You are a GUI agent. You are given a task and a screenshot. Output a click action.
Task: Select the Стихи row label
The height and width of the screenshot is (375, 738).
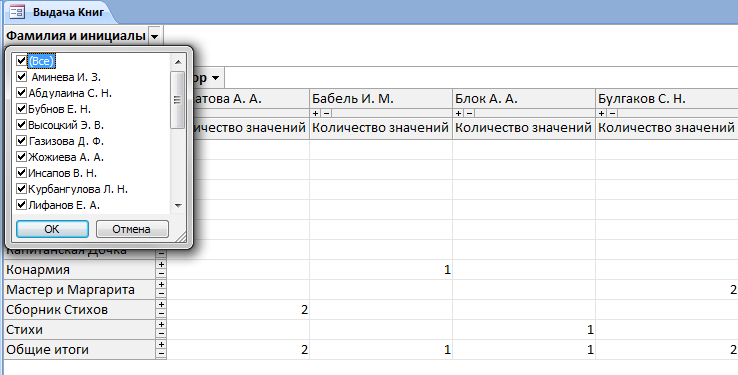point(80,329)
